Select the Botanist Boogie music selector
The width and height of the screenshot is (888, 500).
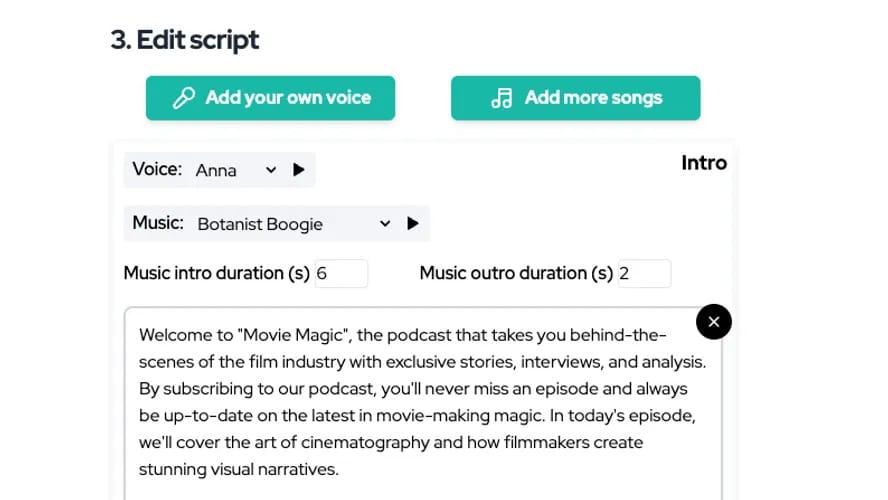(294, 224)
